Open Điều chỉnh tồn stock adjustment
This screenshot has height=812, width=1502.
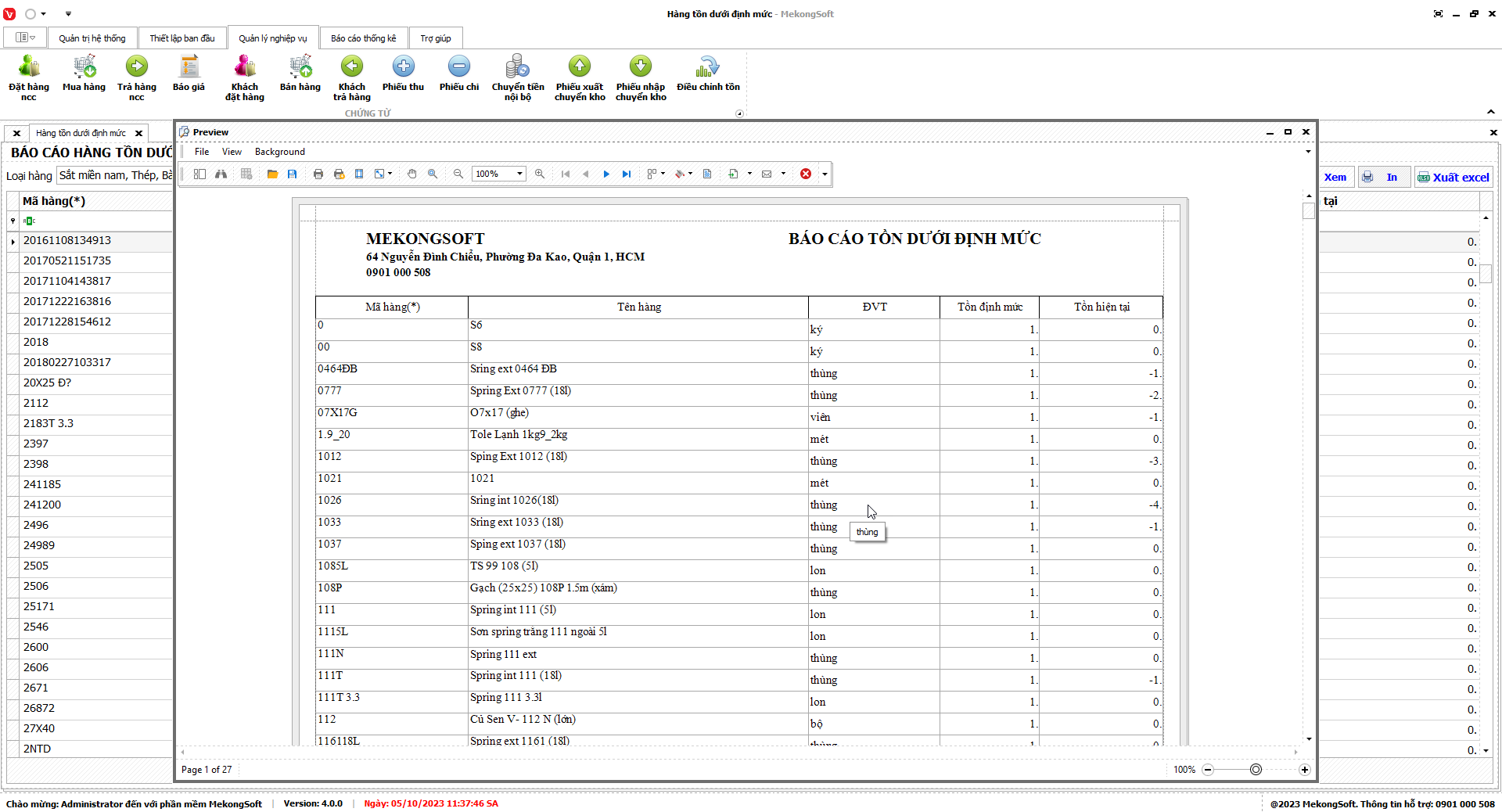point(708,74)
